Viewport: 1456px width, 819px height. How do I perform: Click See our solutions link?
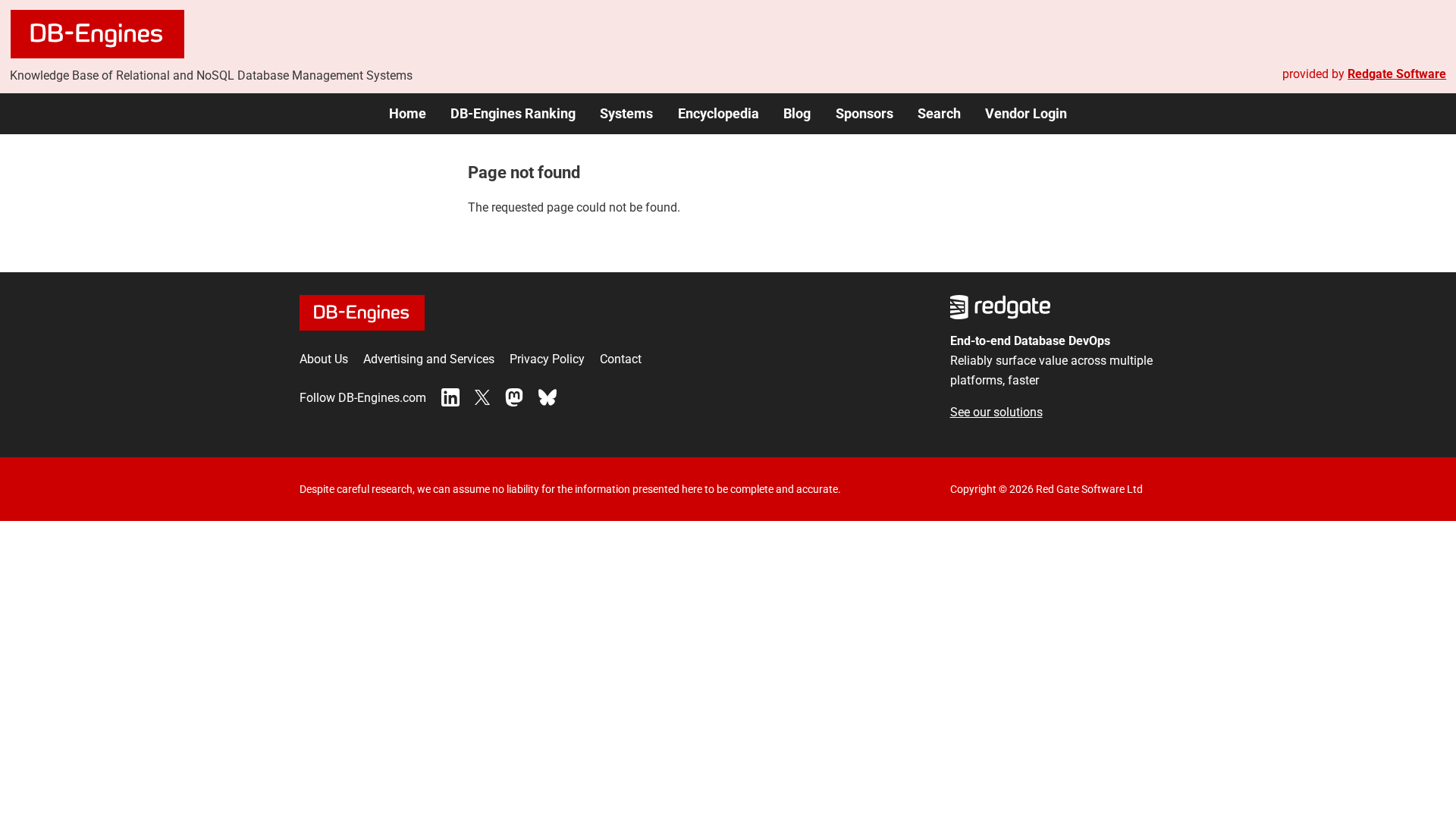pos(996,412)
